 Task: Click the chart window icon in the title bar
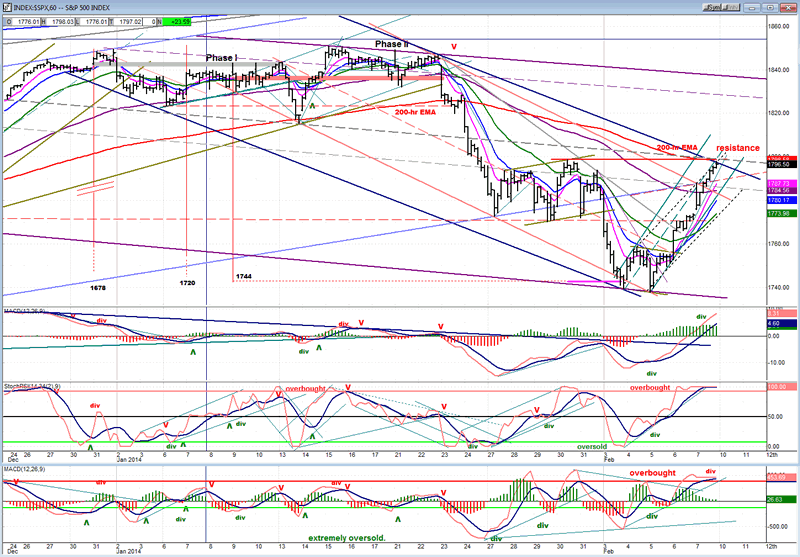click(x=7, y=8)
